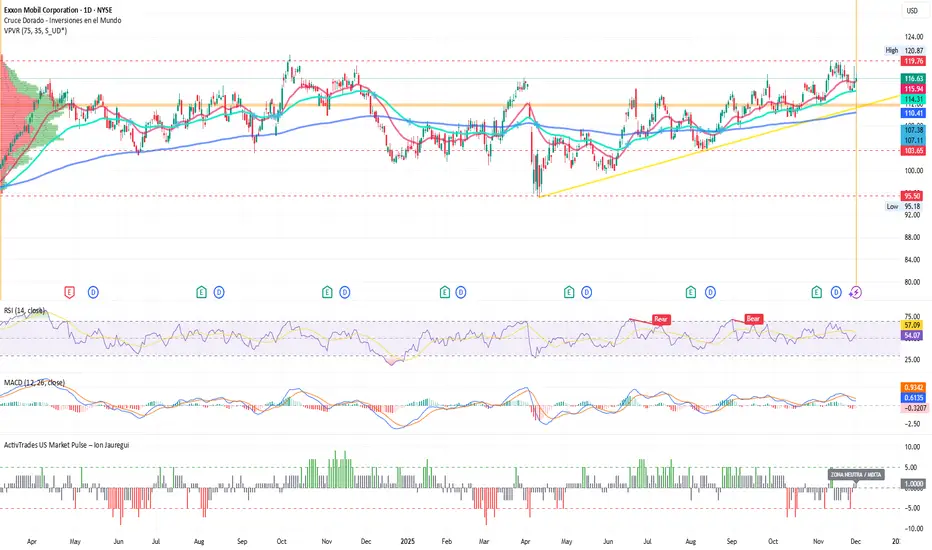
Task: Click the orange 0.9342 MACD value label
Action: [914, 387]
